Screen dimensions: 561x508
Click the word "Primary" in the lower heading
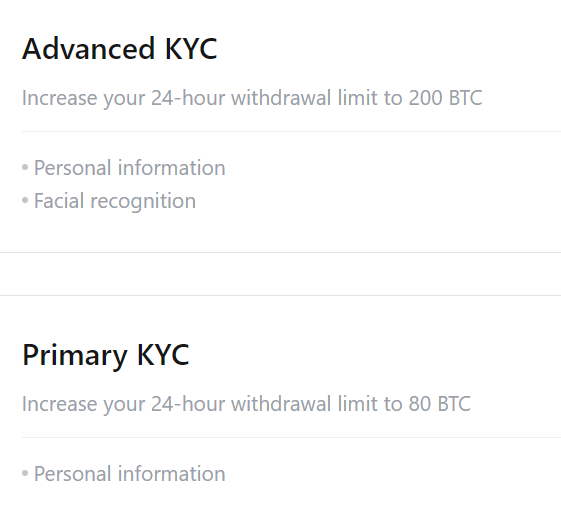[x=75, y=355]
